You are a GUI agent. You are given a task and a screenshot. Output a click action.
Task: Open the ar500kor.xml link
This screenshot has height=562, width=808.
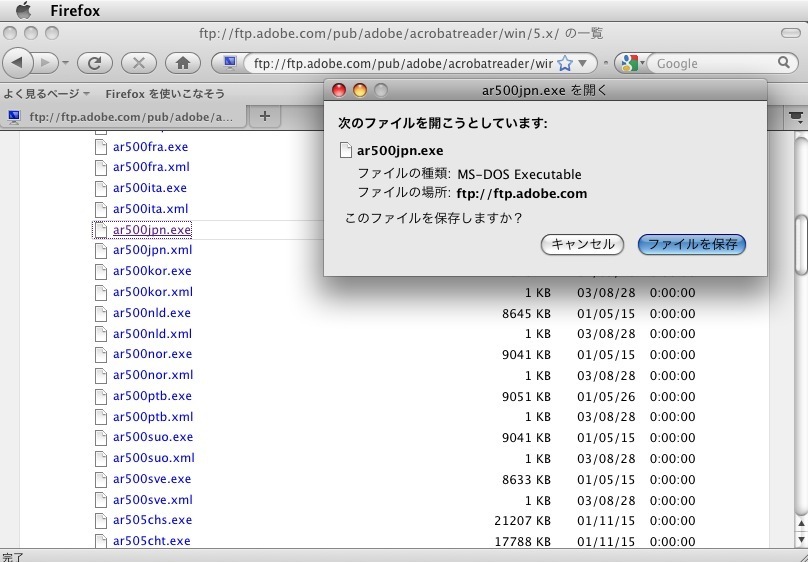(x=153, y=292)
